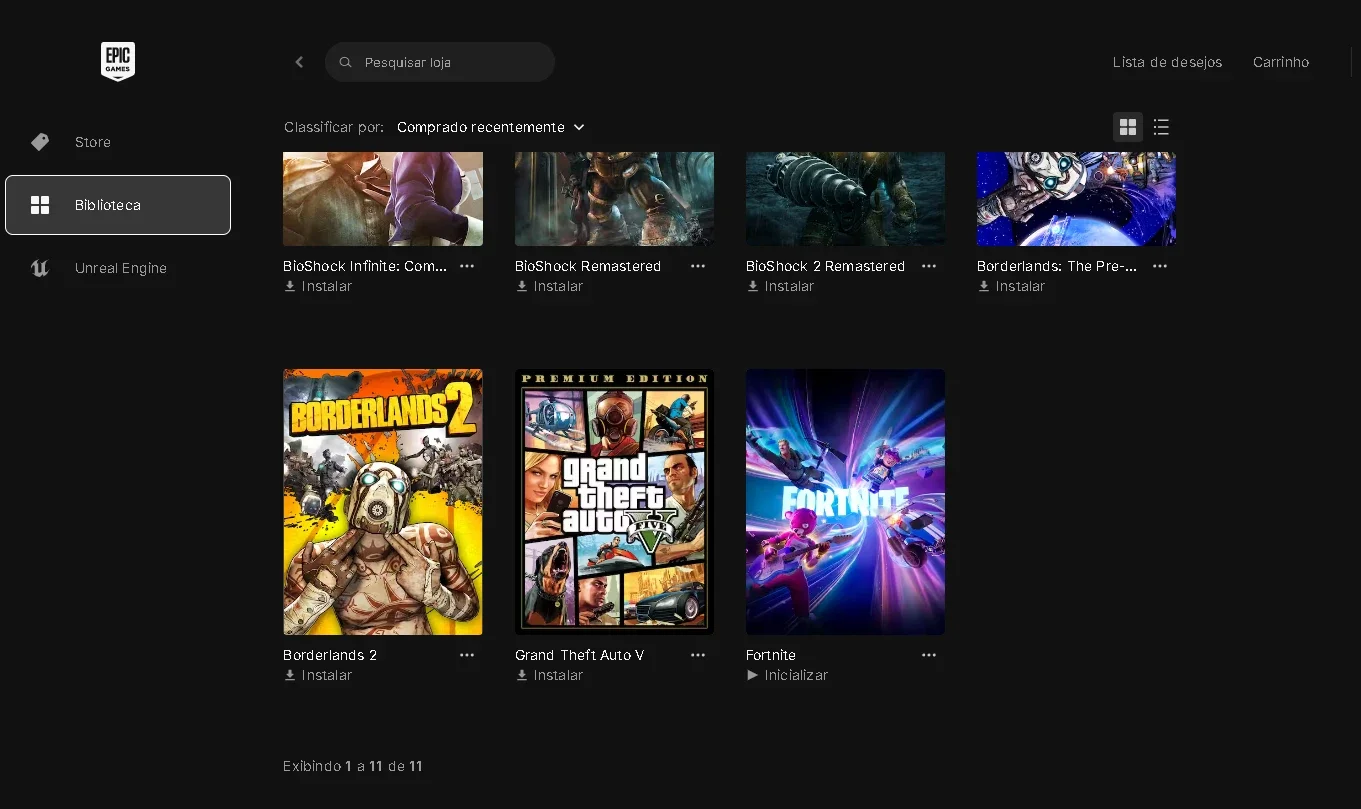Open the Grand Theft Auto V cover art

614,502
